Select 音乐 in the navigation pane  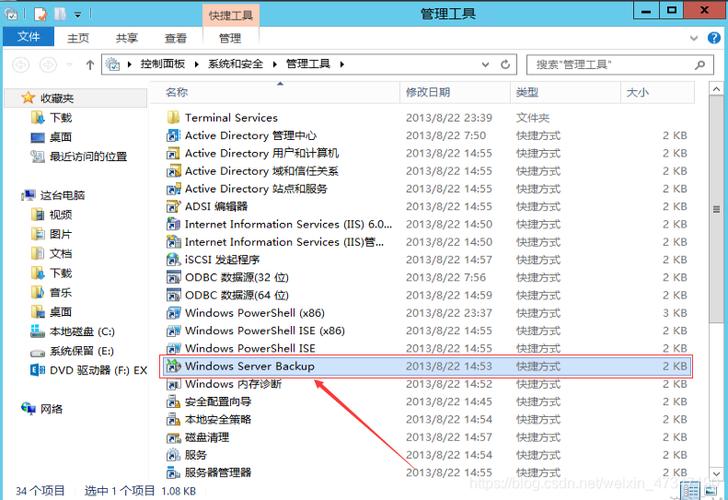coord(61,292)
